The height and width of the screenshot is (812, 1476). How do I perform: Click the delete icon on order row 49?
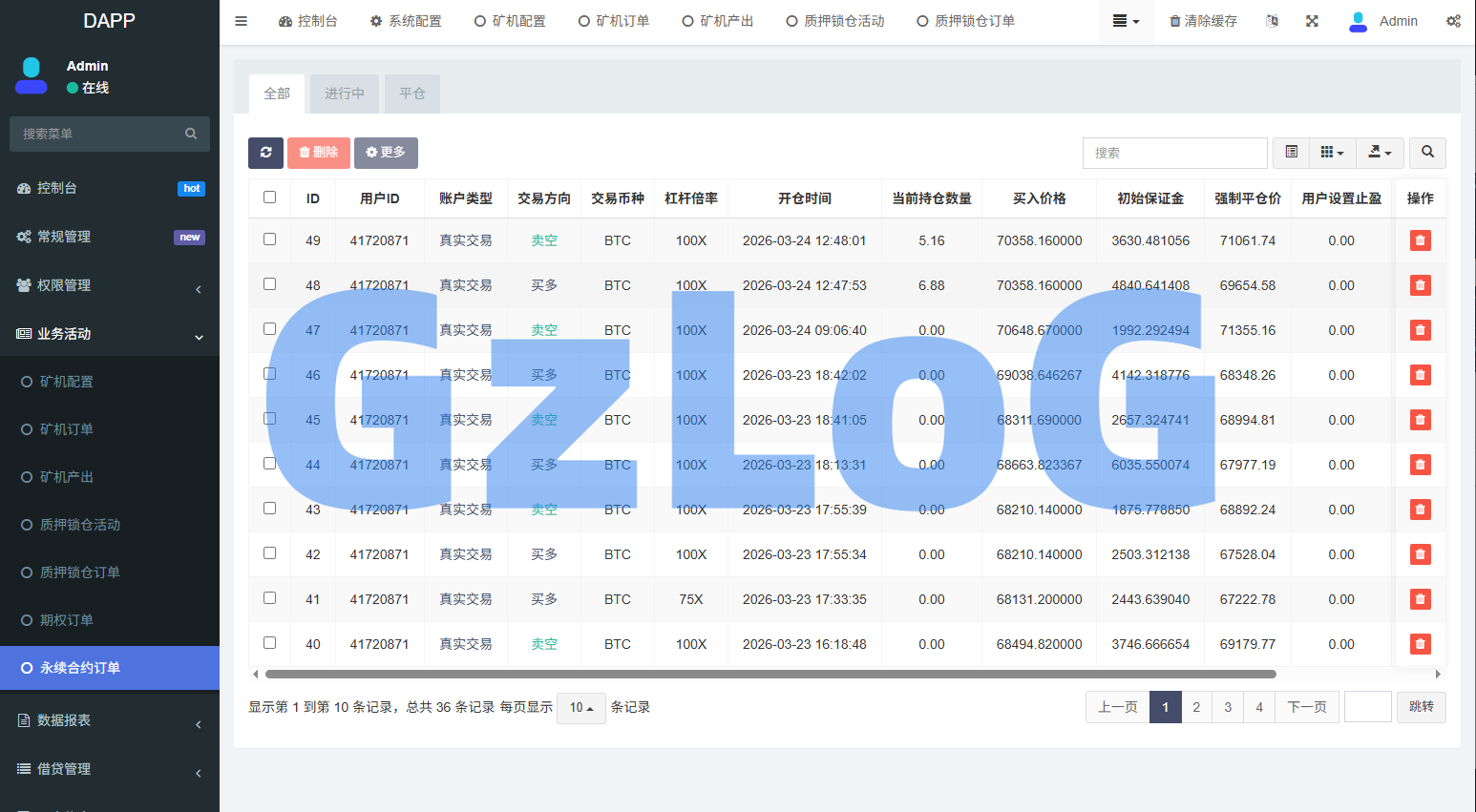(x=1420, y=240)
